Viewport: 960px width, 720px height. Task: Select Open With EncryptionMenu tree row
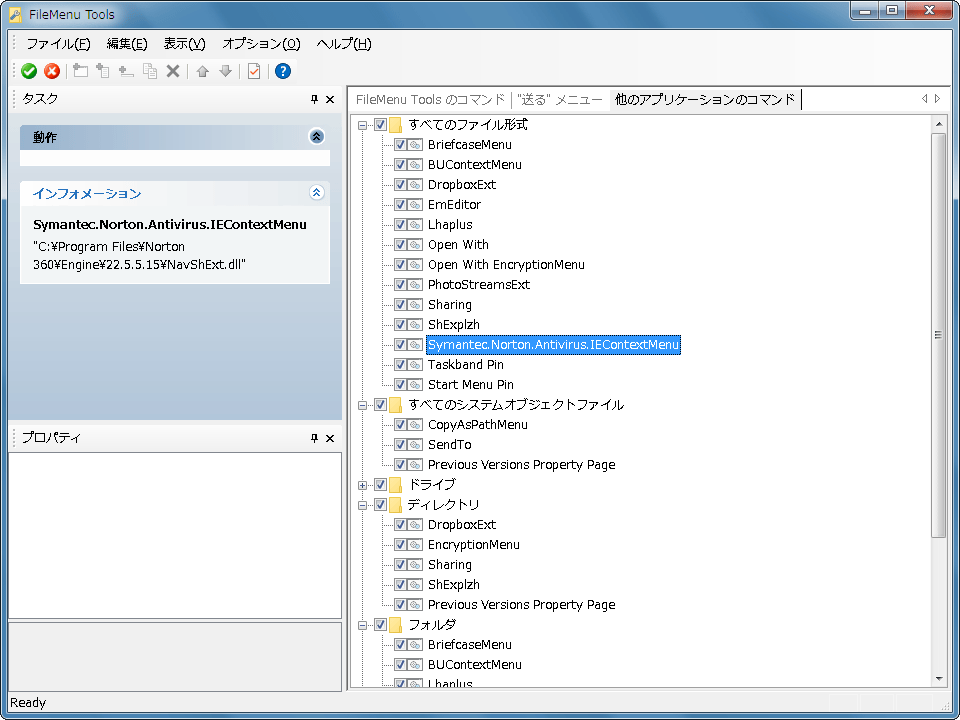click(506, 264)
